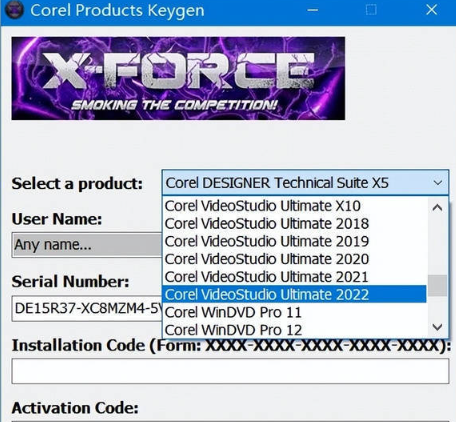The image size is (456, 422).
Task: Click the app icon in the title bar
Action: (14, 10)
